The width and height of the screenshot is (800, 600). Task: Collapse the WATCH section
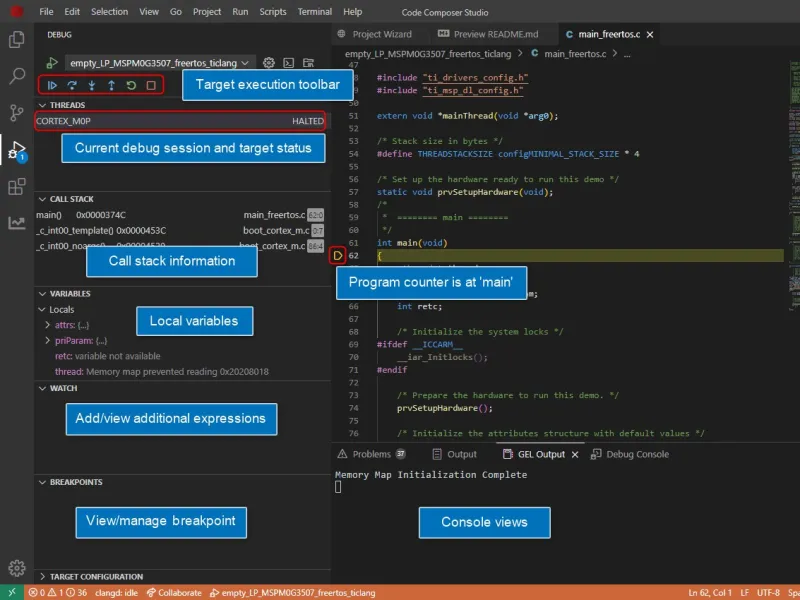[x=42, y=388]
